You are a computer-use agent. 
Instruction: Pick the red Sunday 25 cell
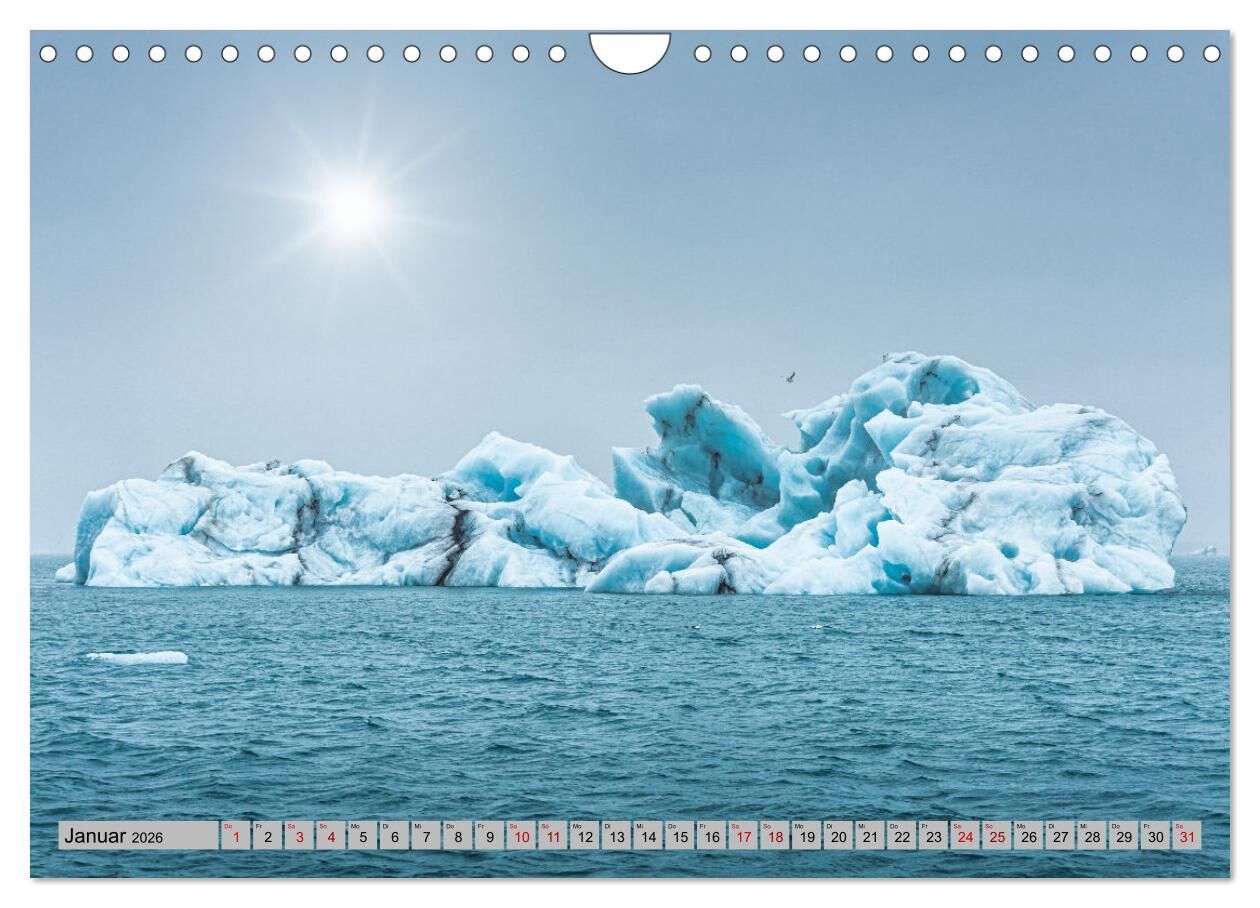(x=996, y=836)
